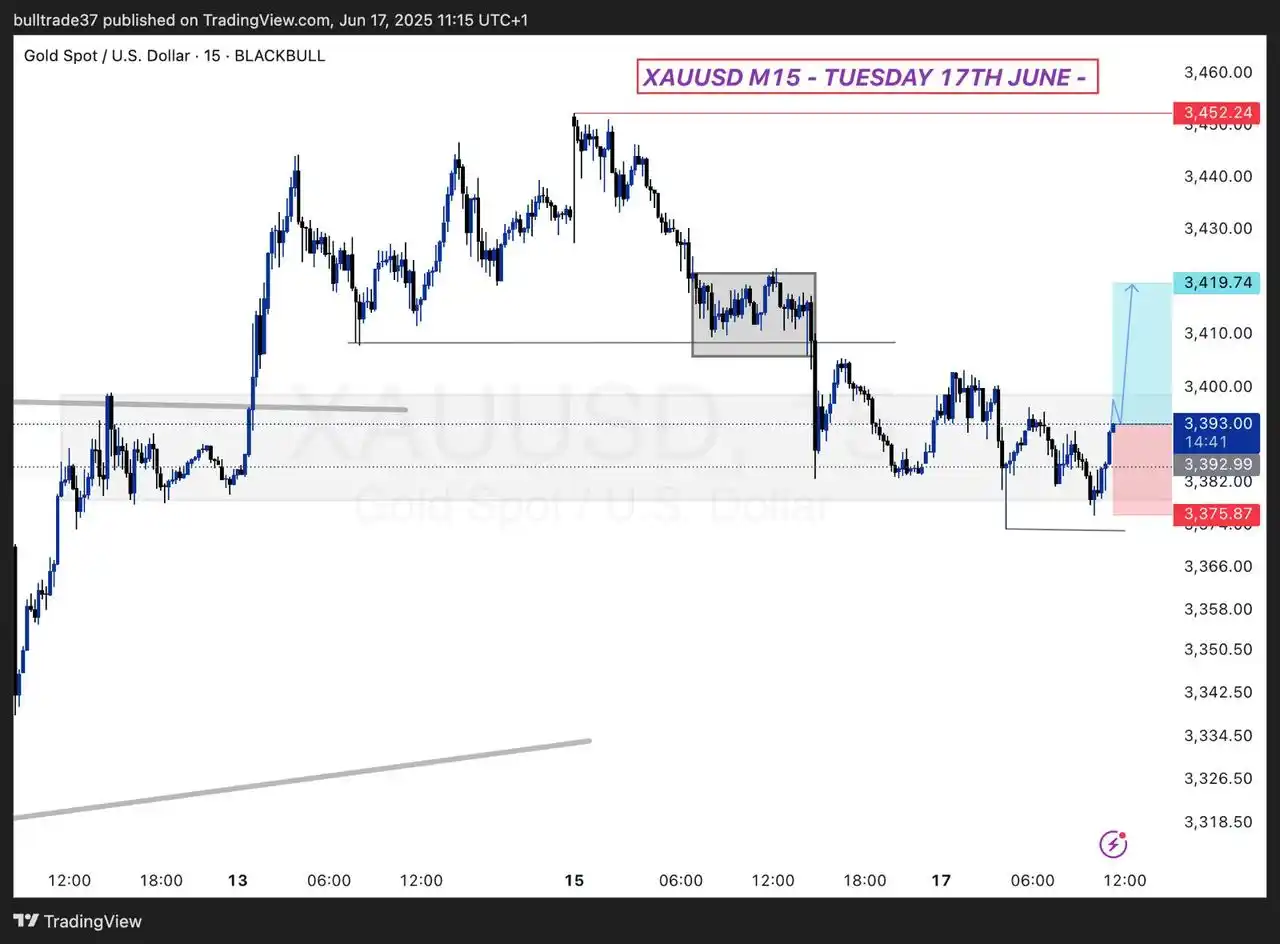Click the 3,400.00 price axis value
The height and width of the screenshot is (944, 1280).
coord(1217,386)
